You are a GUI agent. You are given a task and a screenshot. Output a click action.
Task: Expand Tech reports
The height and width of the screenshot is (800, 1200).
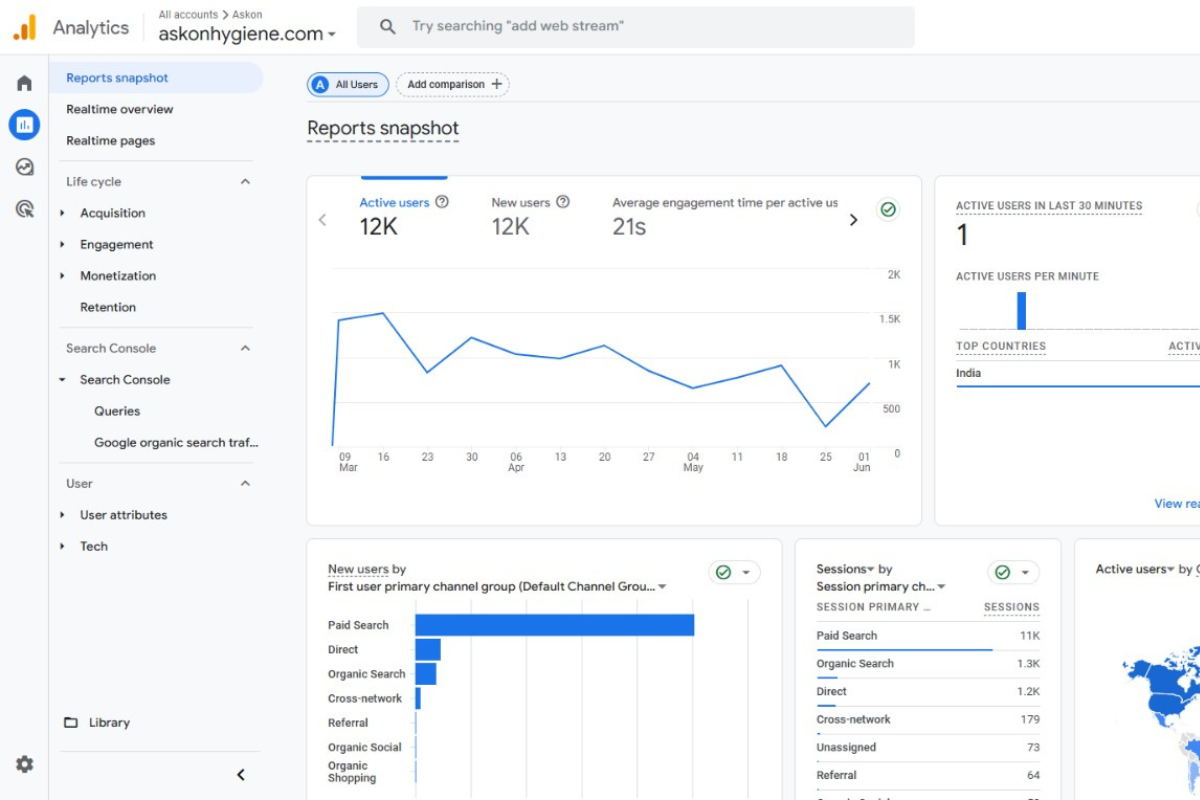(62, 546)
